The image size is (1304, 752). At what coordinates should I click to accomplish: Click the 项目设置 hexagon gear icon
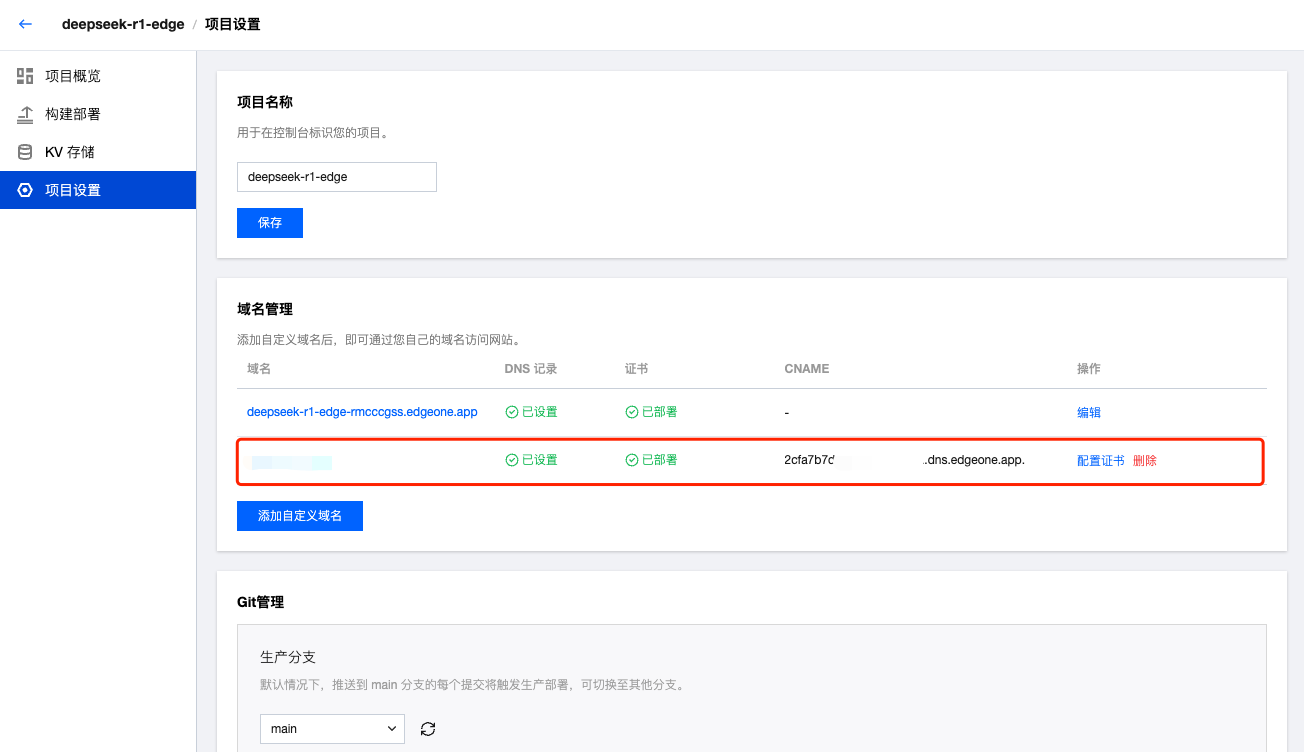pyautogui.click(x=25, y=190)
